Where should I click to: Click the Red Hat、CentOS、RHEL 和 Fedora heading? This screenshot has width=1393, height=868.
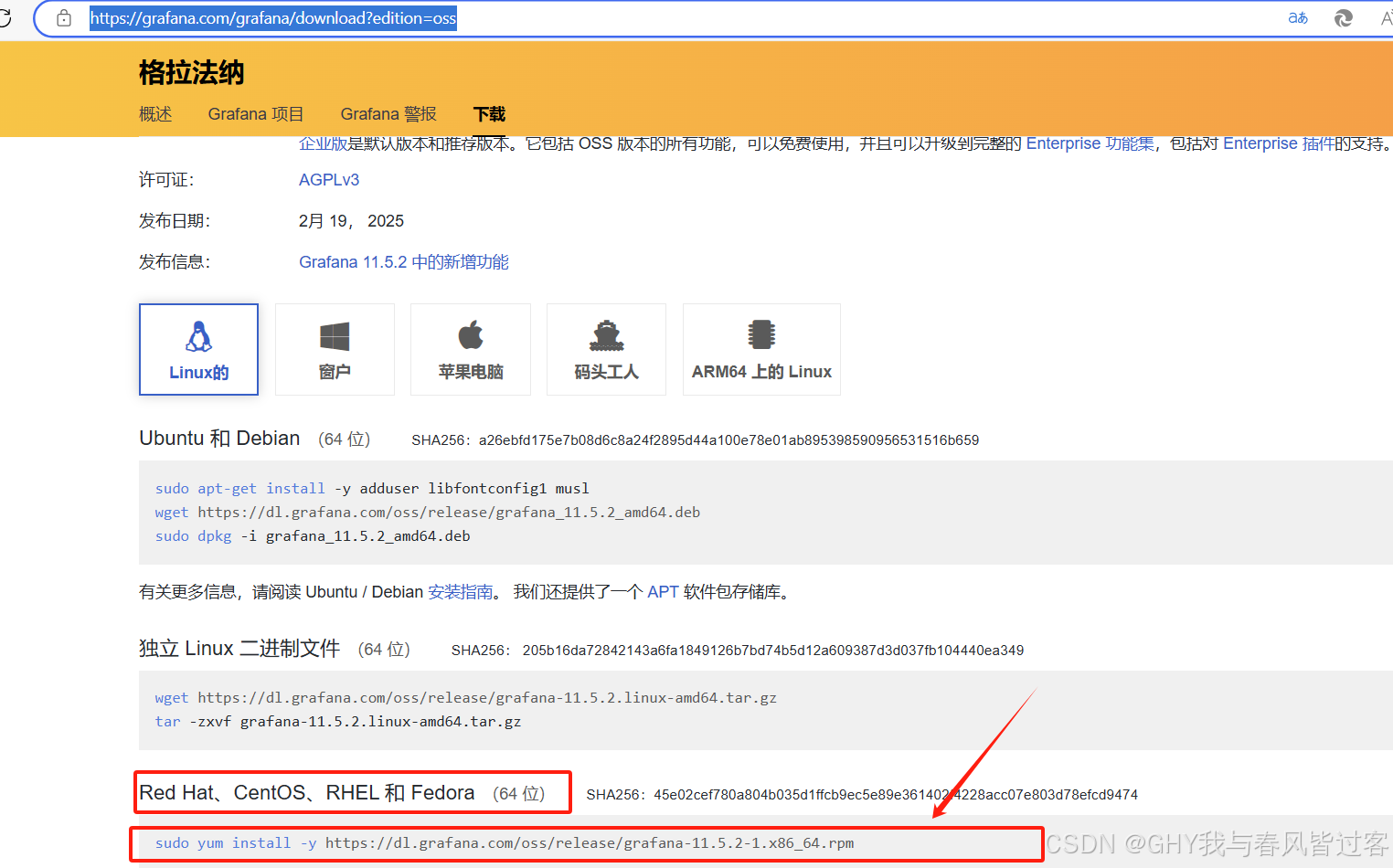(307, 793)
